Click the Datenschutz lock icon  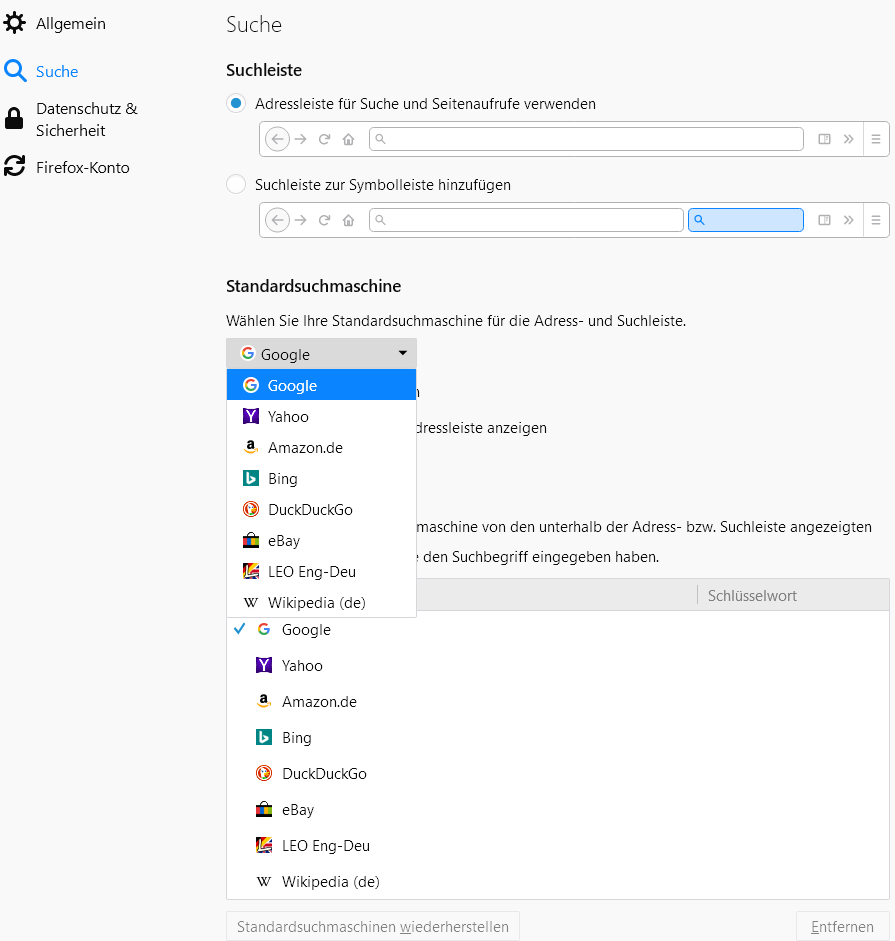coord(14,119)
